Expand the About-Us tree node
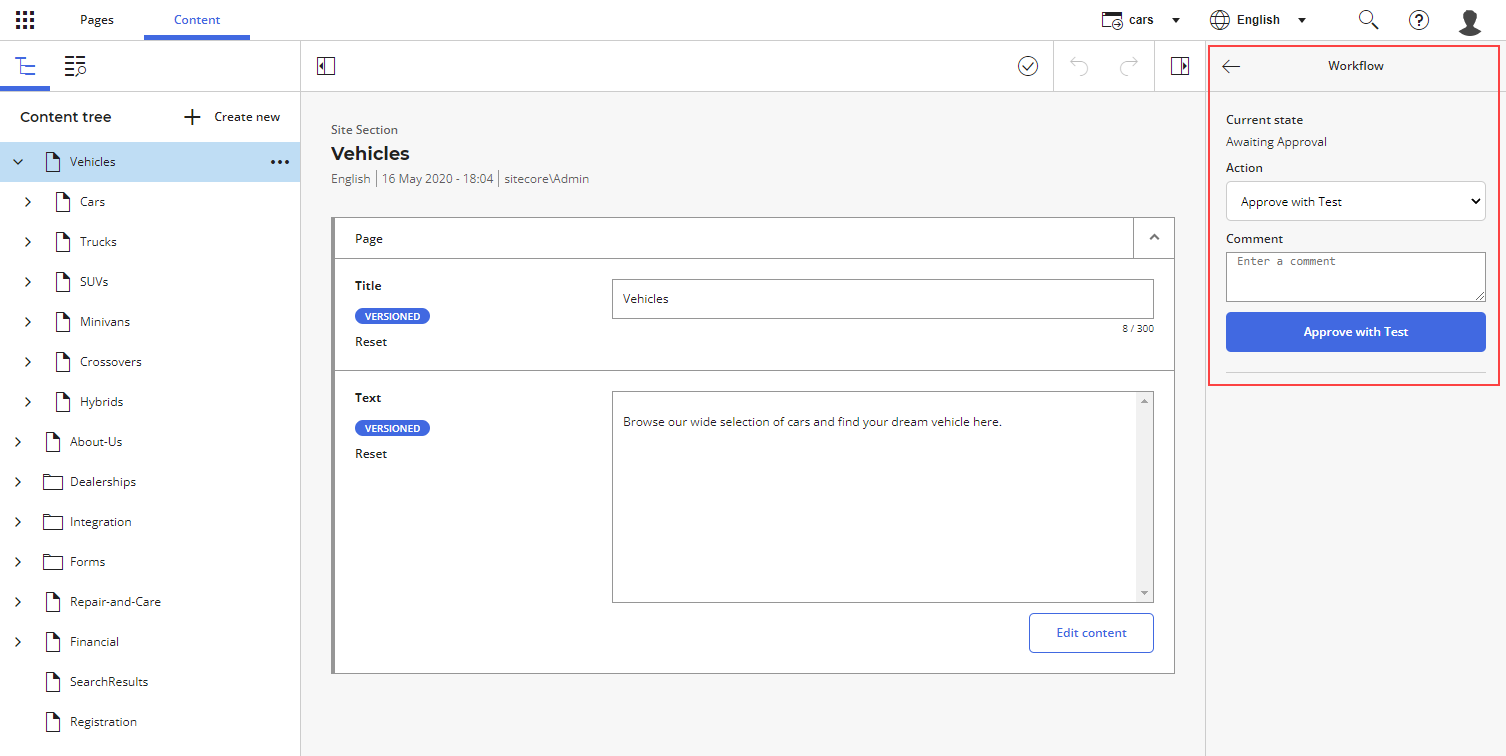 tap(18, 442)
